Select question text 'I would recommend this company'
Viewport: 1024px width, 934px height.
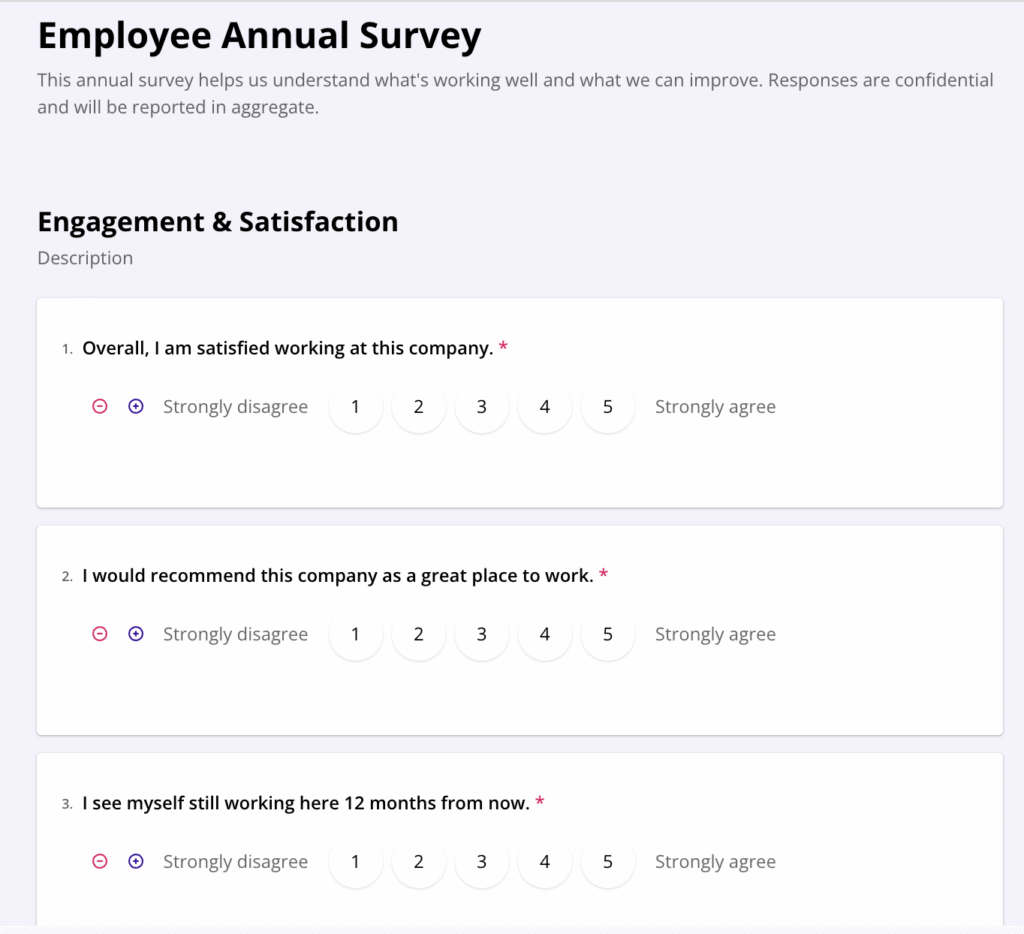click(x=337, y=576)
